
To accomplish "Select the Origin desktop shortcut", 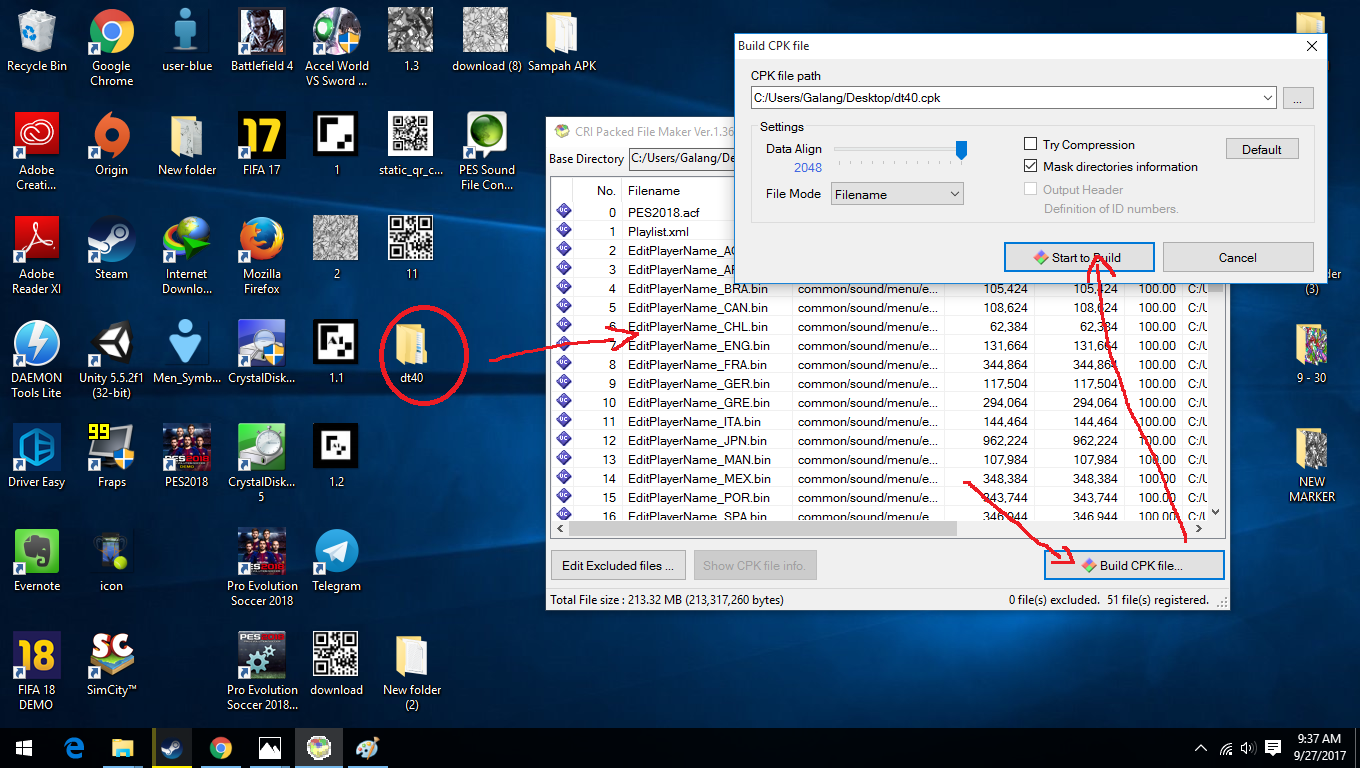I will coord(112,145).
